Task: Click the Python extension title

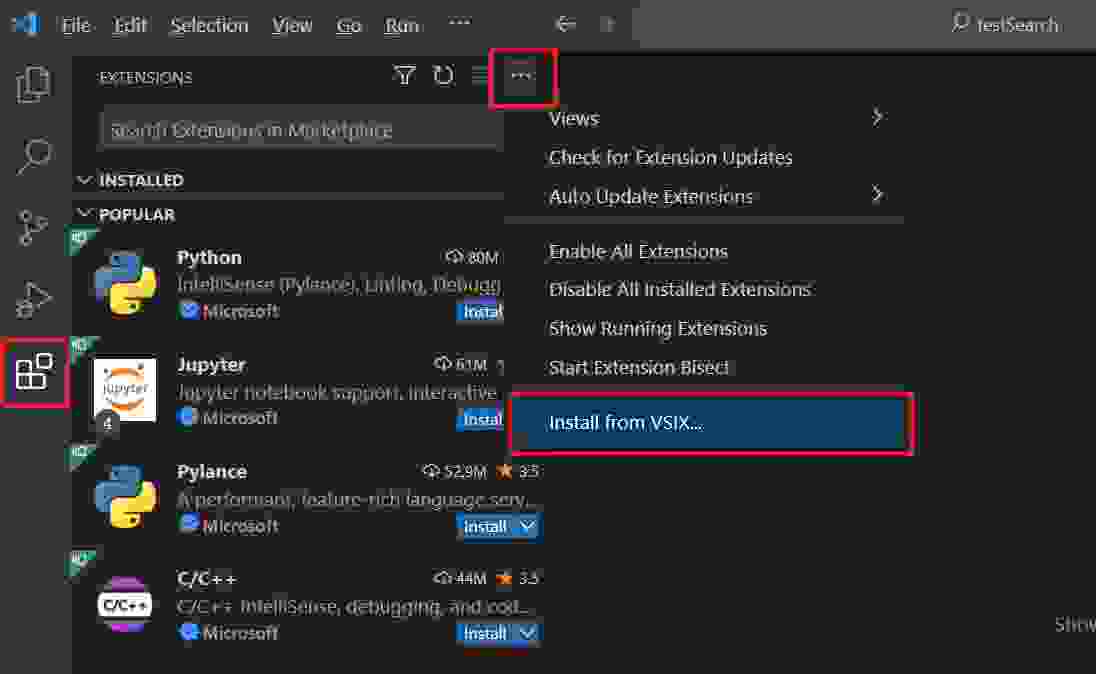Action: click(x=209, y=257)
